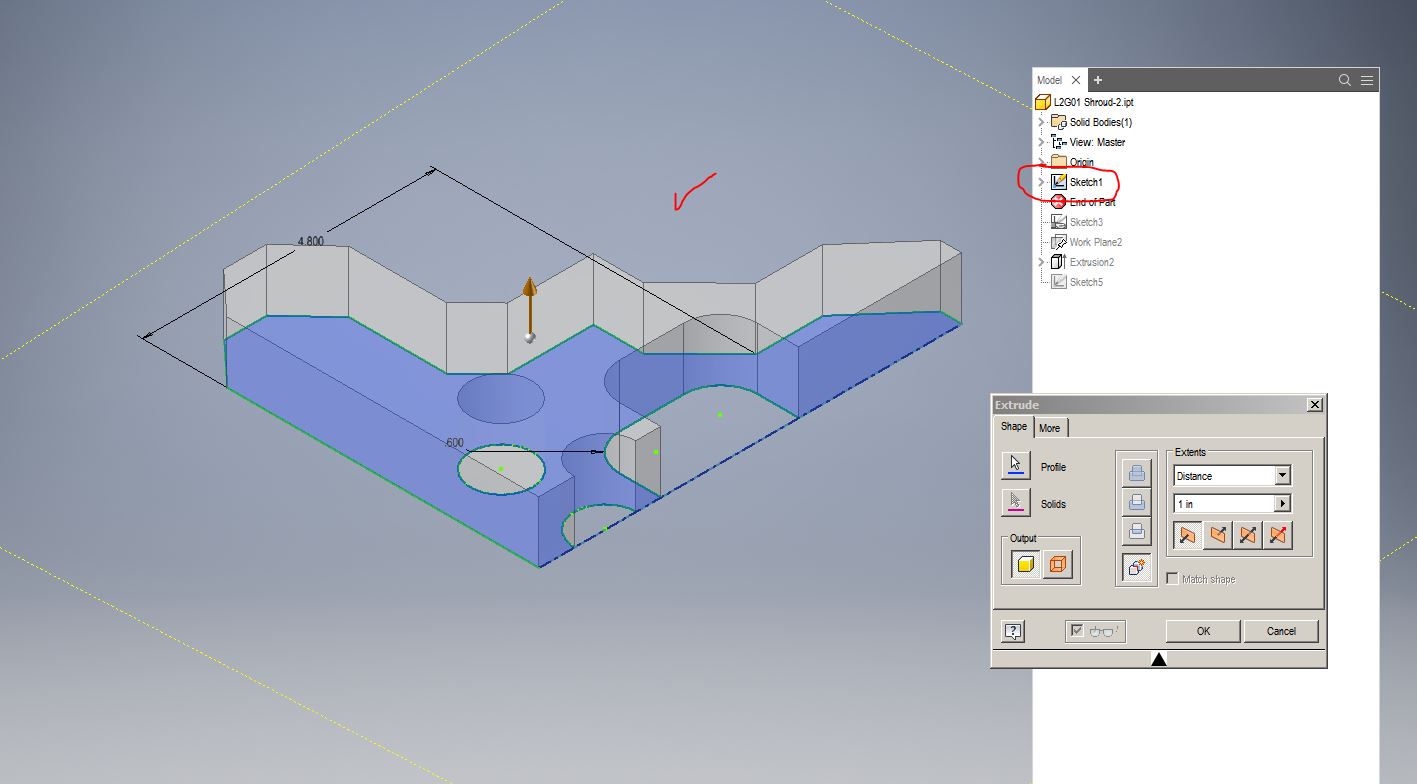The width and height of the screenshot is (1417, 784).
Task: Open the browser search magnifier icon
Action: 1346,80
